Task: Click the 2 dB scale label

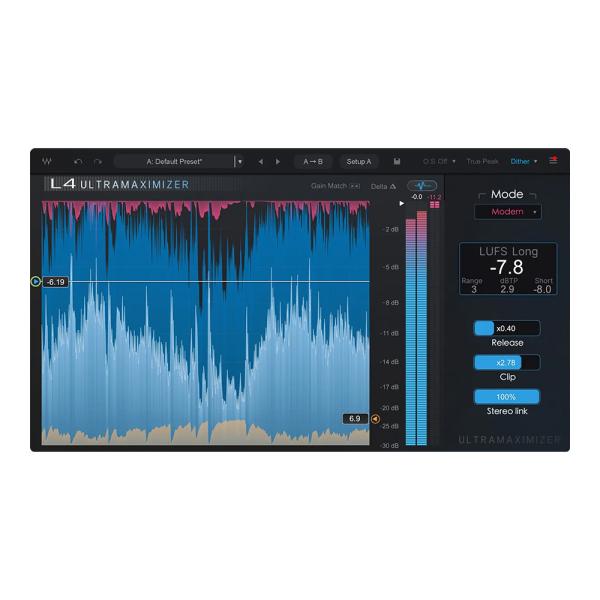Action: coord(391,229)
